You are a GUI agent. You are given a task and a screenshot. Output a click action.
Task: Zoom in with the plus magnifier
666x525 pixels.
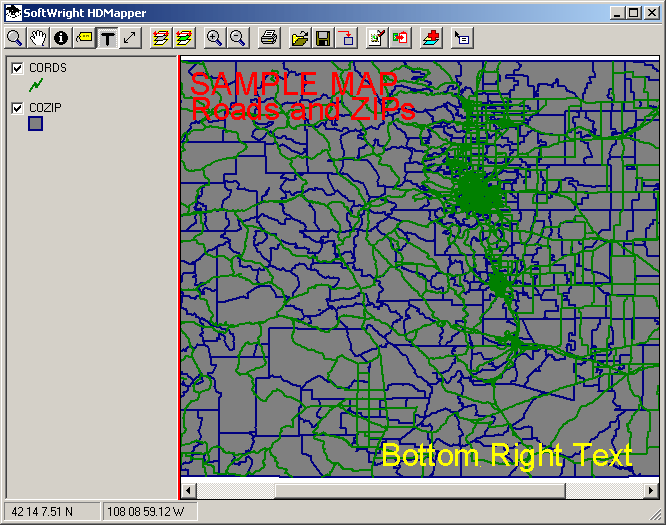point(214,38)
